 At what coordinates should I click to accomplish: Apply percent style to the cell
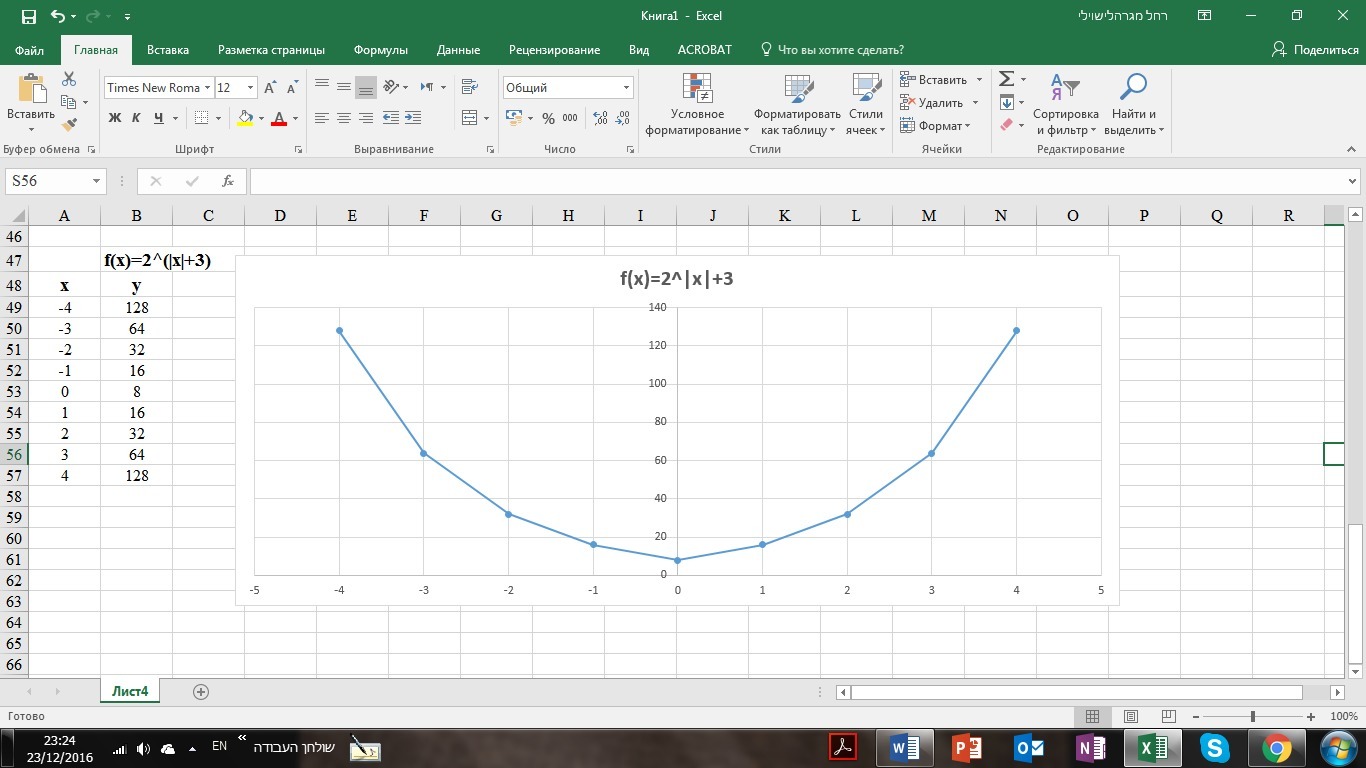548,118
